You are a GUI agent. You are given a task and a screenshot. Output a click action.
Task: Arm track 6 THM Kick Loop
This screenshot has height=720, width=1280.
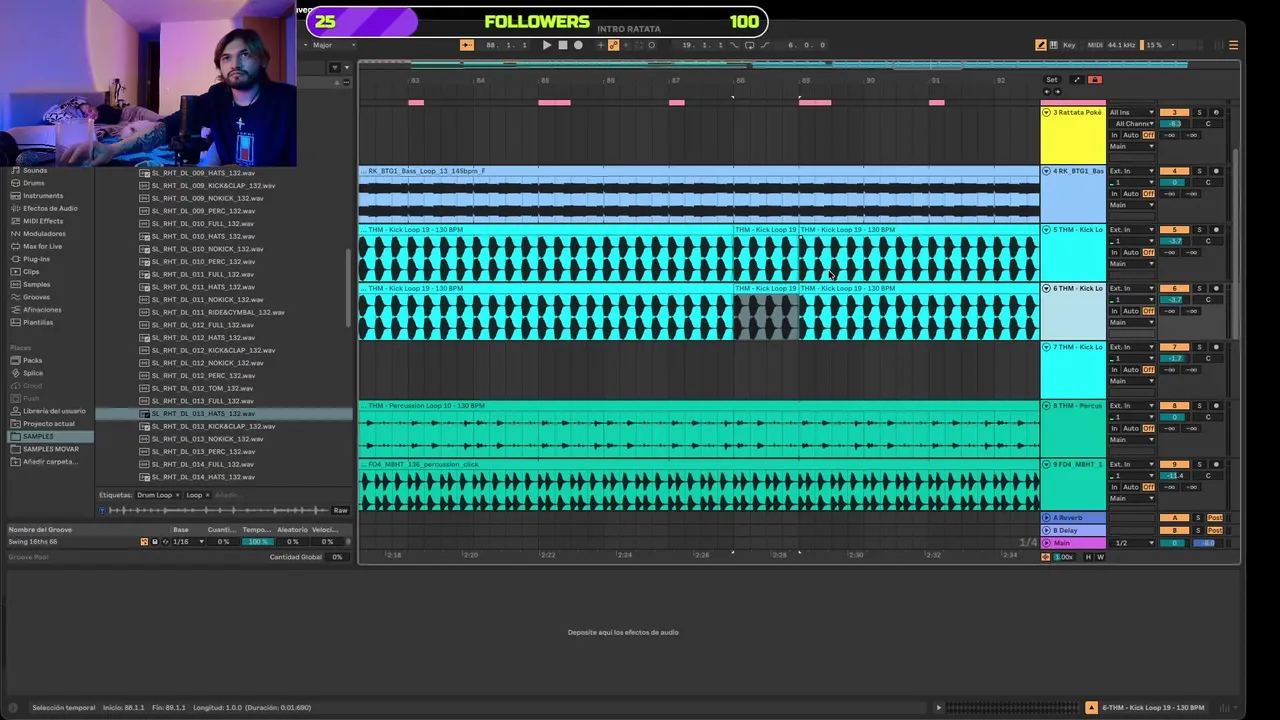click(x=1216, y=288)
